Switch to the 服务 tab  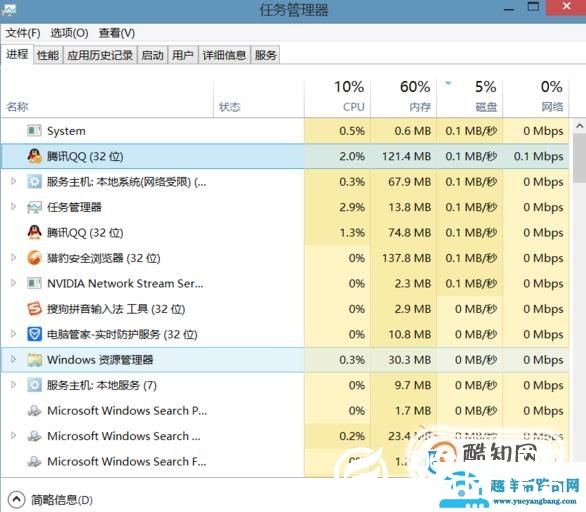(265, 55)
